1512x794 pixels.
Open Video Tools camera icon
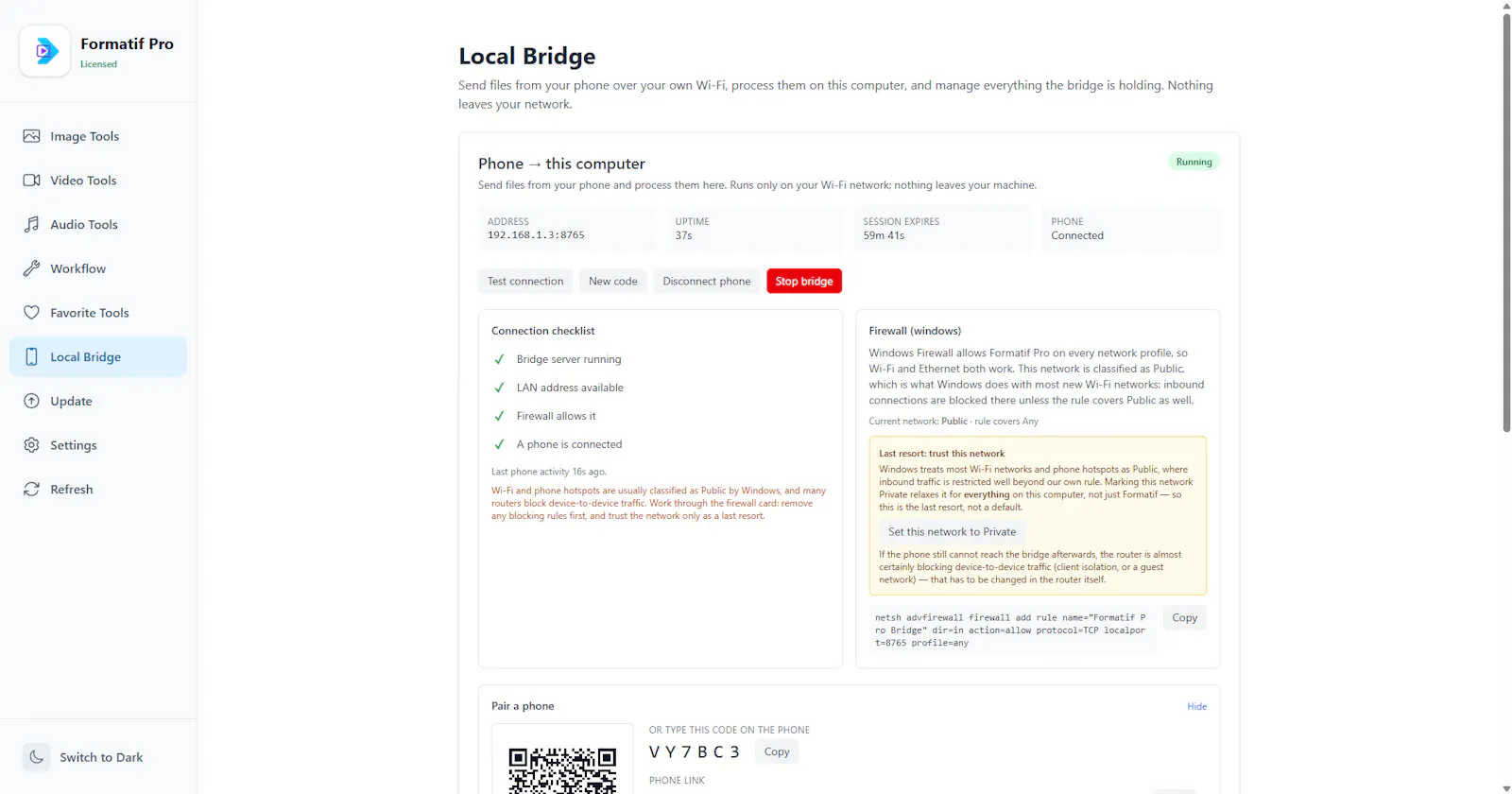tap(31, 180)
